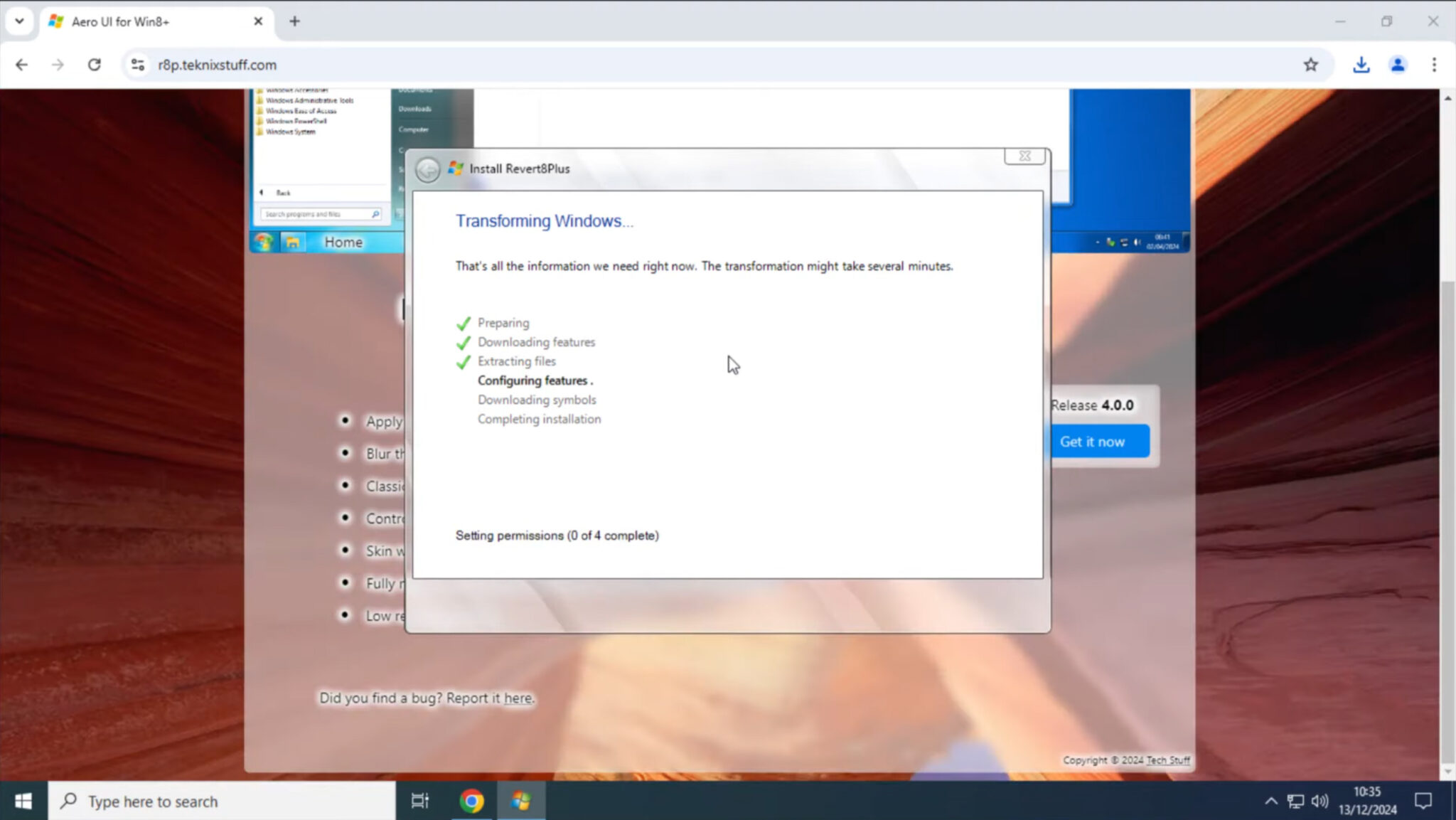This screenshot has height=820, width=1456.
Task: Open site information icon in address bar
Action: click(138, 65)
